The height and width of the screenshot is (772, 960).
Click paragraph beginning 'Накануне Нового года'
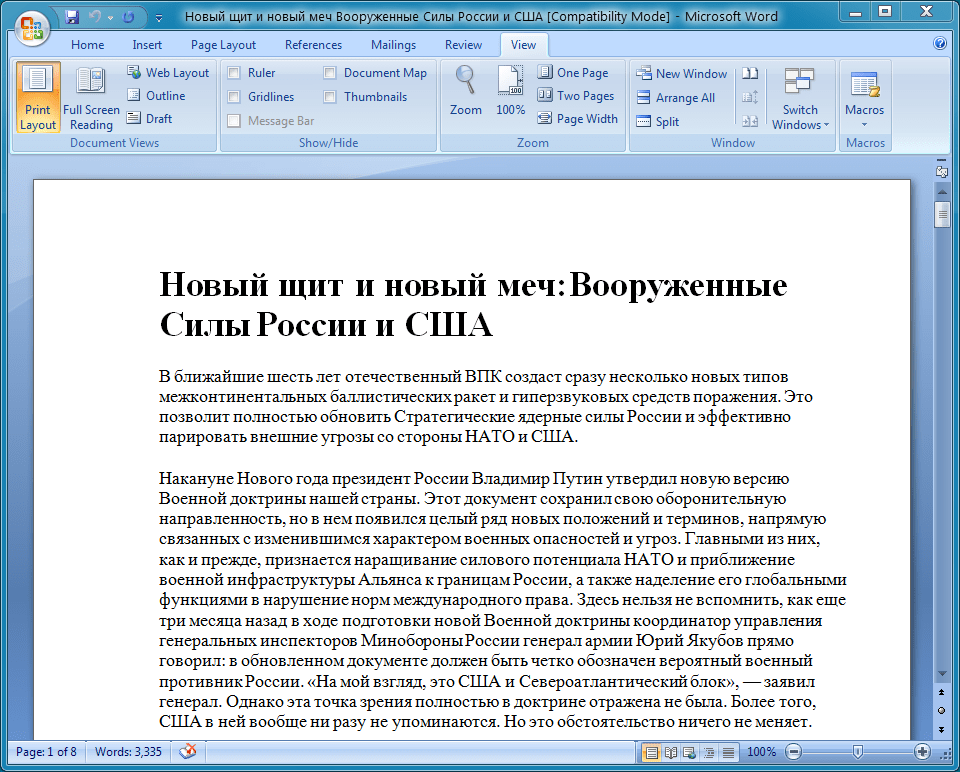pos(503,600)
